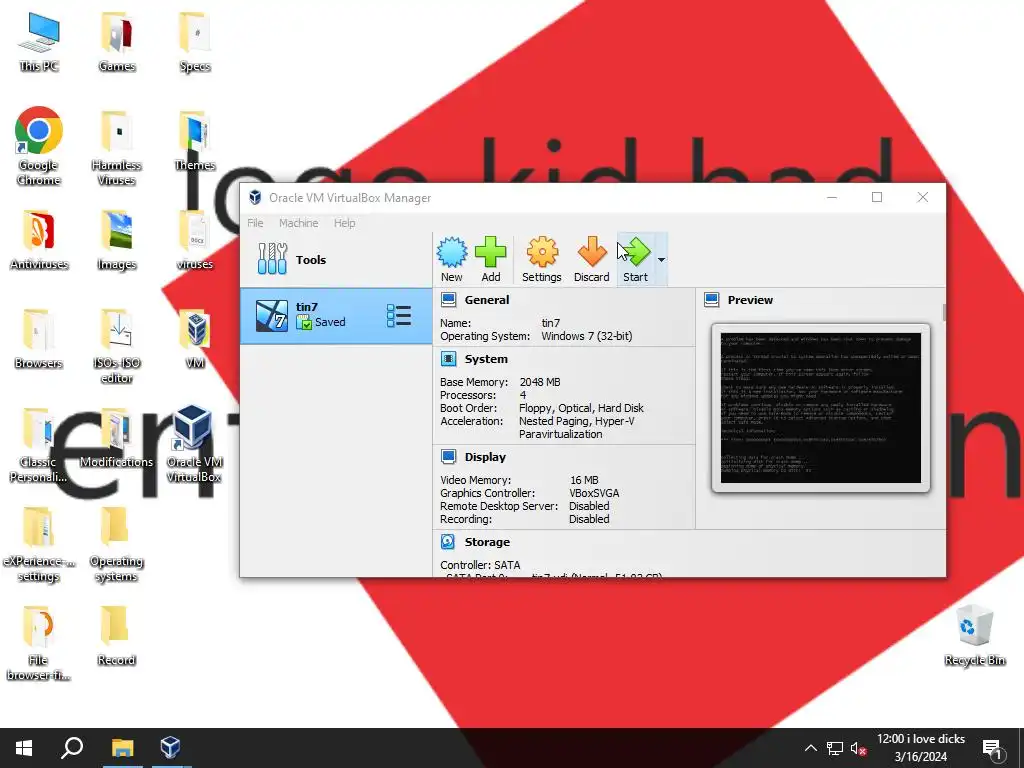Select the Record folder on desktop

[x=116, y=636]
